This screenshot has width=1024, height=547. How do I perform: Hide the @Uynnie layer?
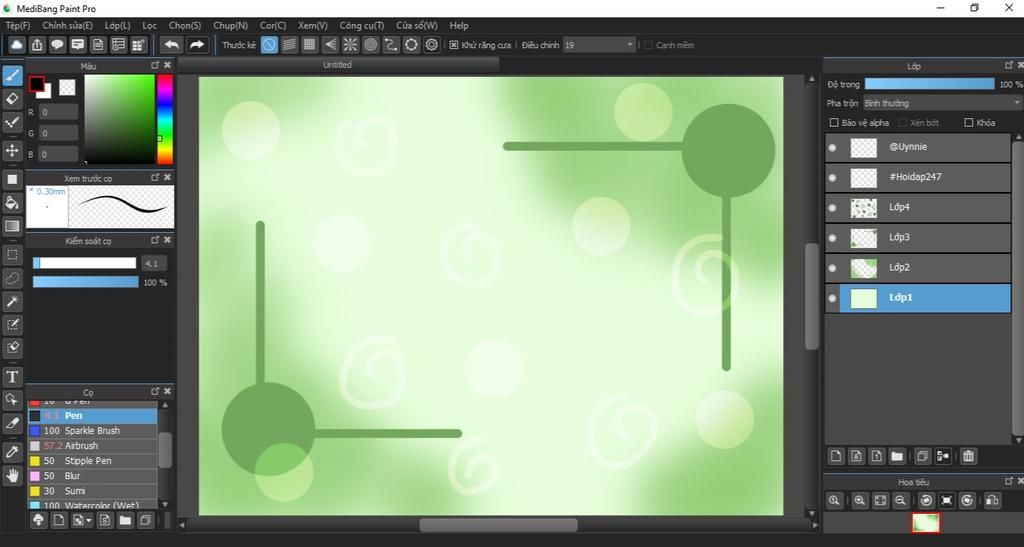click(x=832, y=148)
